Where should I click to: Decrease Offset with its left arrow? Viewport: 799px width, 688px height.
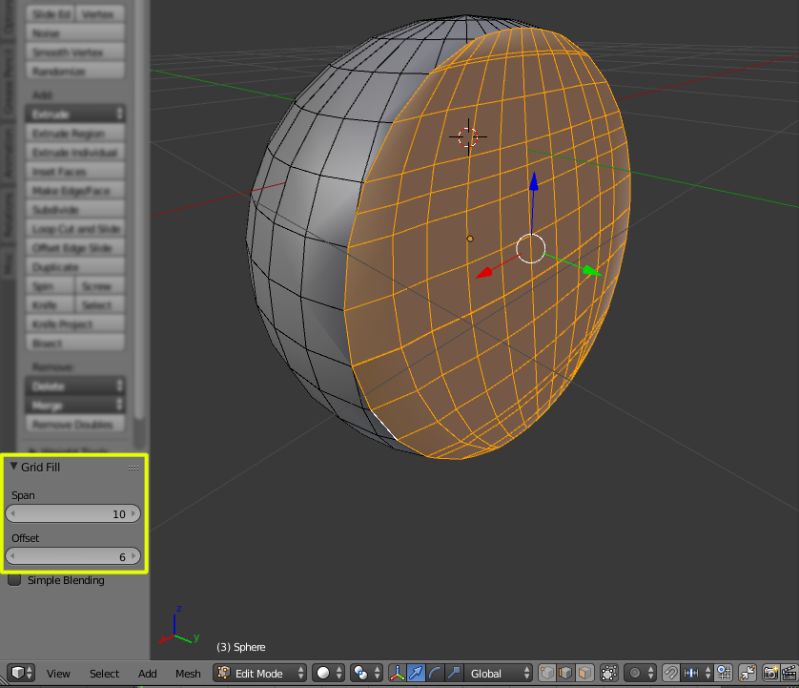tap(13, 557)
